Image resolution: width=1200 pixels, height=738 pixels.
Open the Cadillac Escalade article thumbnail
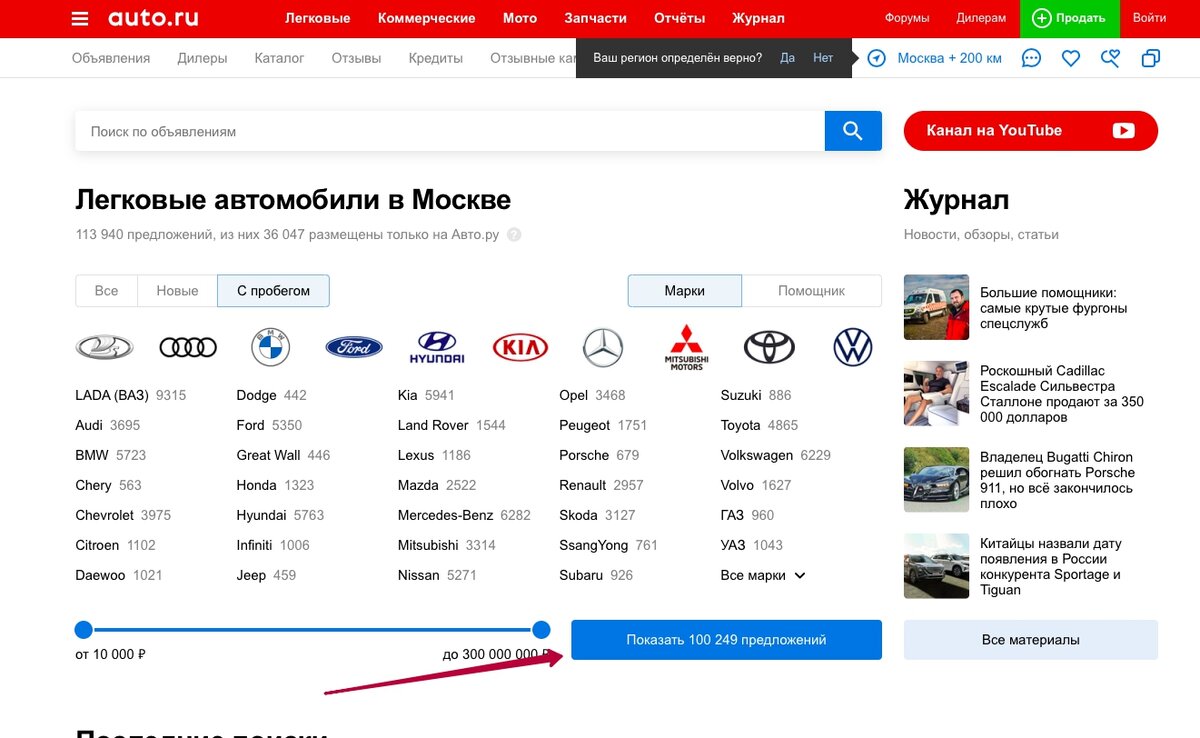[x=937, y=394]
